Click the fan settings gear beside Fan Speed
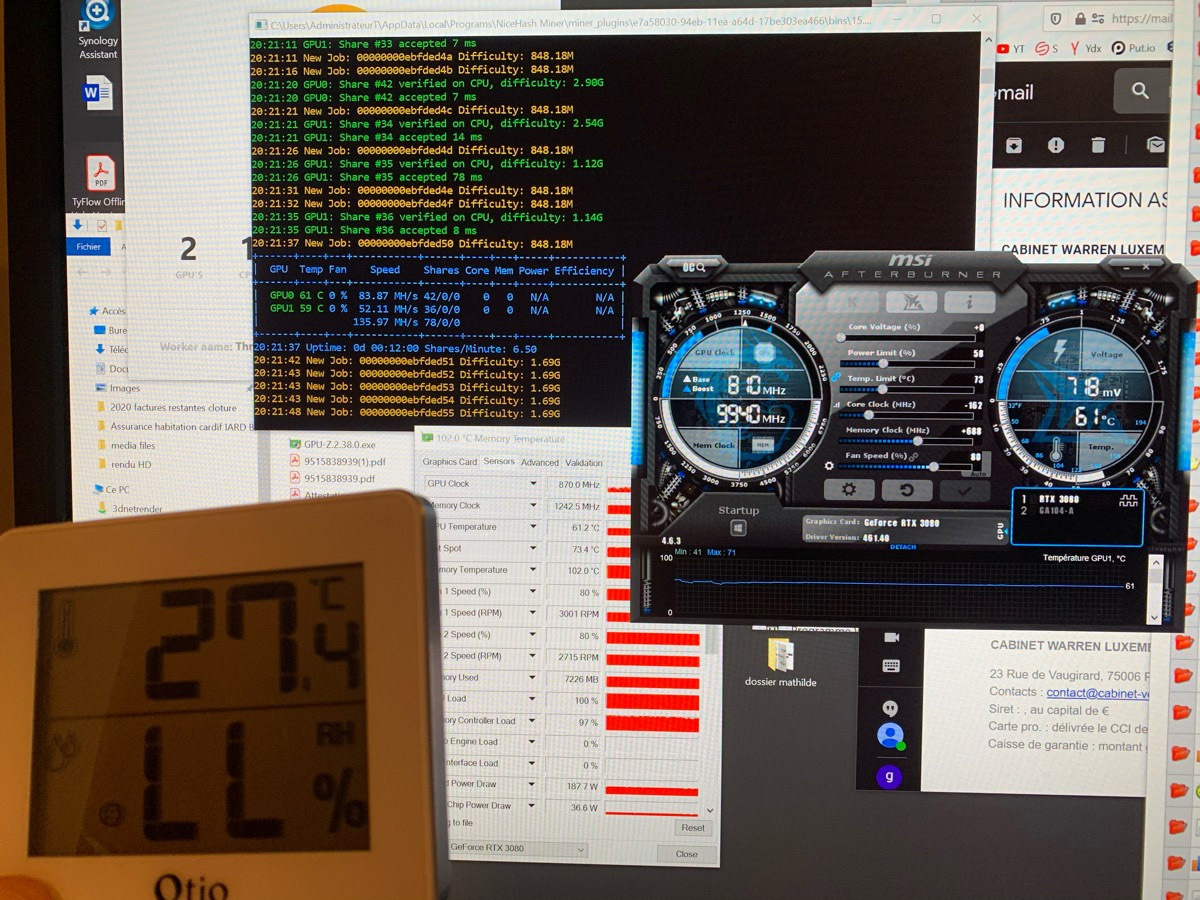 [829, 466]
